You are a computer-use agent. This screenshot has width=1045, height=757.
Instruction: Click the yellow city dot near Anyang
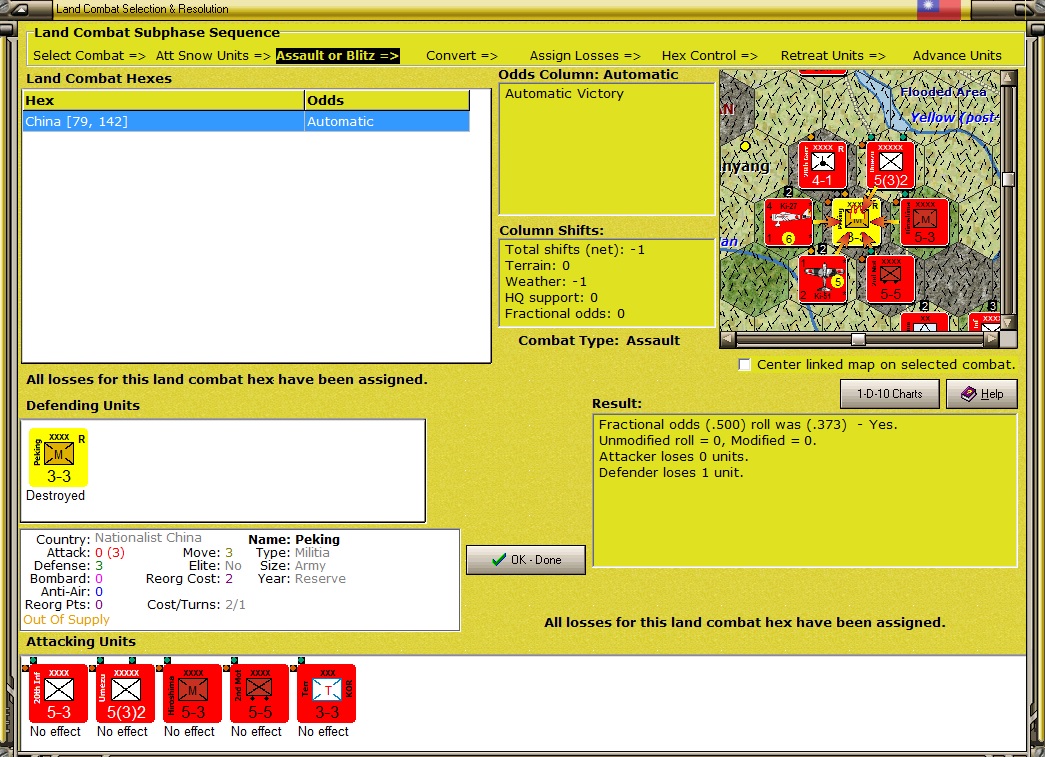745,145
